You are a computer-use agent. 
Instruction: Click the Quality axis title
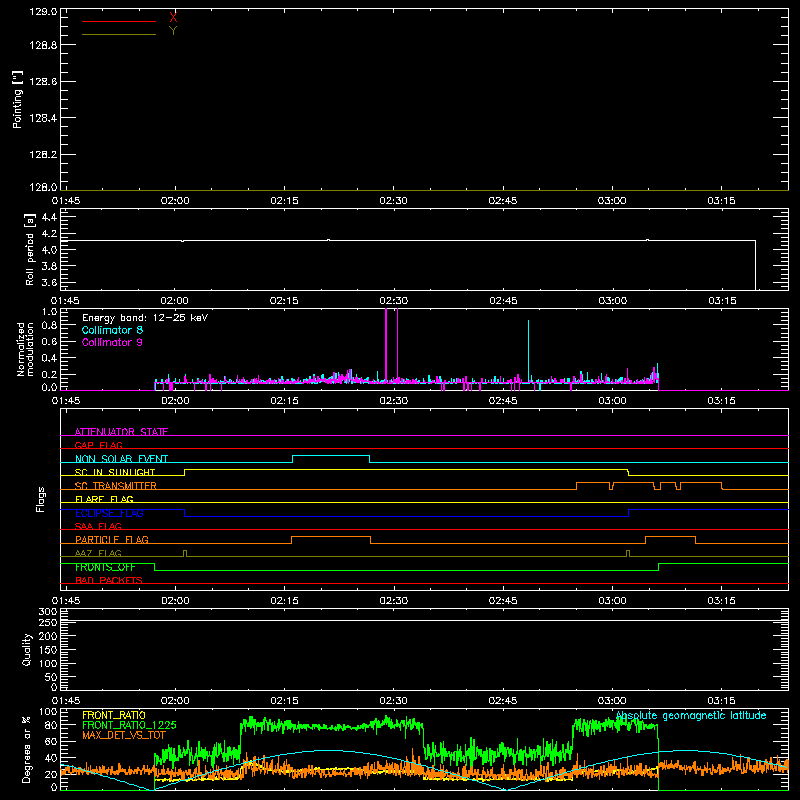coord(27,649)
